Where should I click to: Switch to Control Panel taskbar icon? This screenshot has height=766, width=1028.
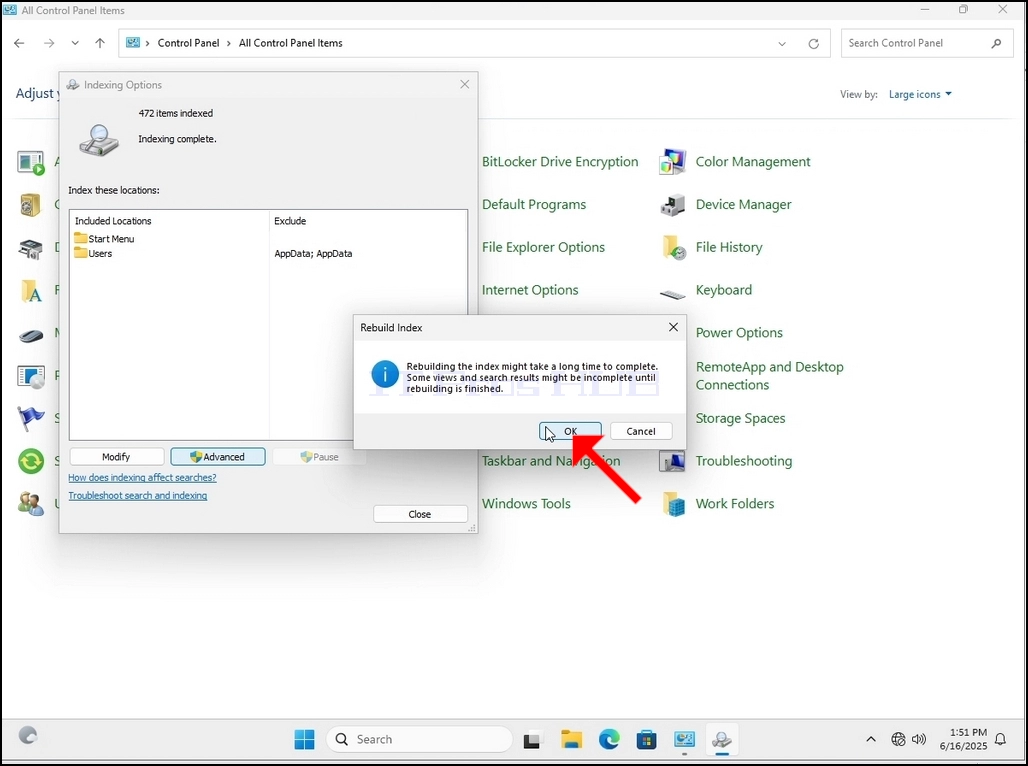click(684, 740)
